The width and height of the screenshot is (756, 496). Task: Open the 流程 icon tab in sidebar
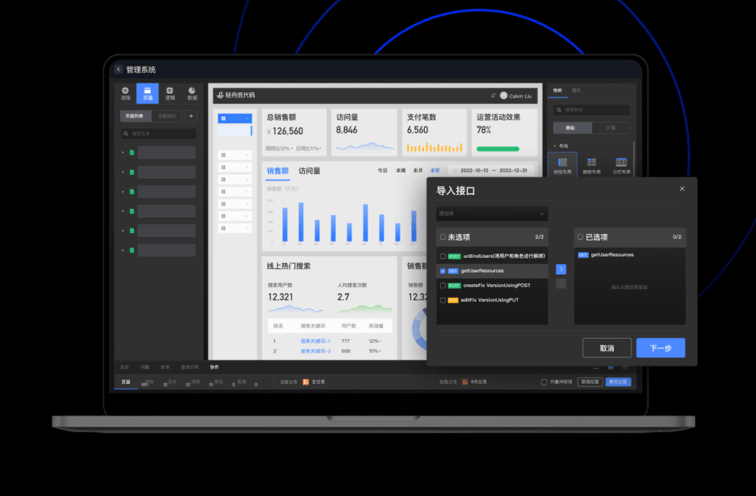(x=126, y=93)
